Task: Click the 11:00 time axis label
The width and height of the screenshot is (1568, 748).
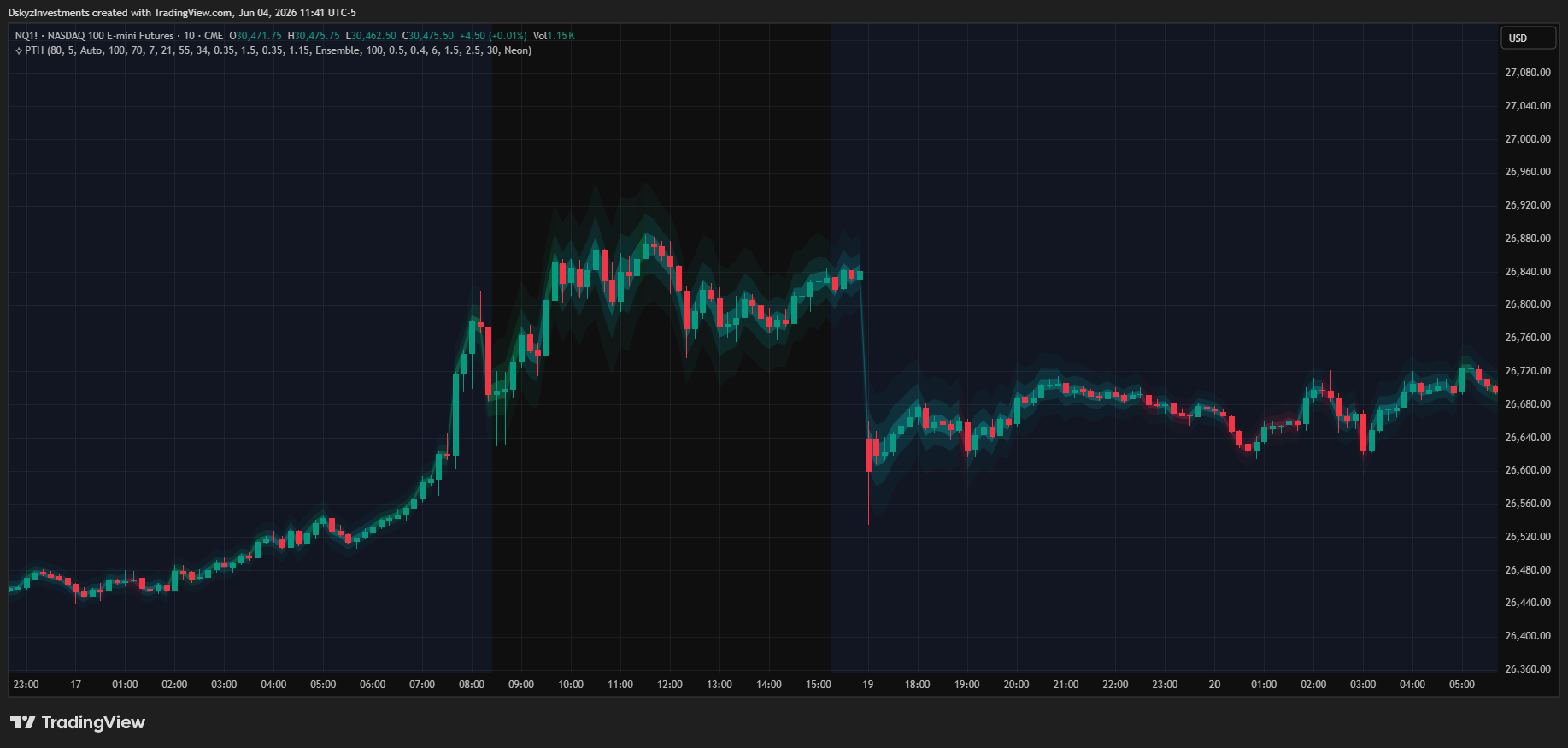Action: [620, 685]
